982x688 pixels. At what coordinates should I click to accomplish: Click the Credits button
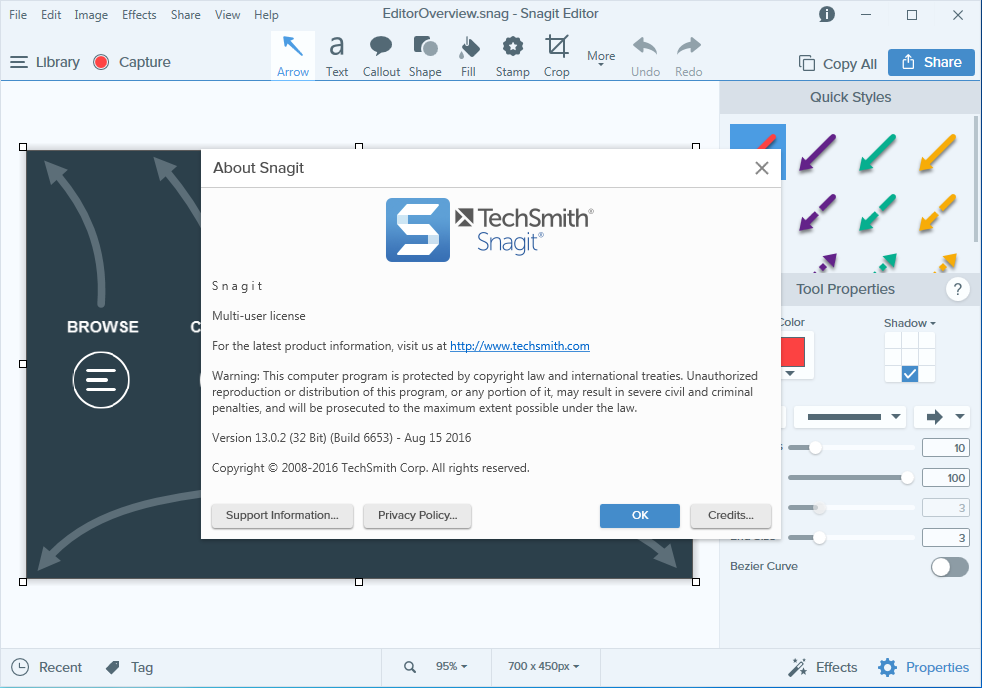730,515
